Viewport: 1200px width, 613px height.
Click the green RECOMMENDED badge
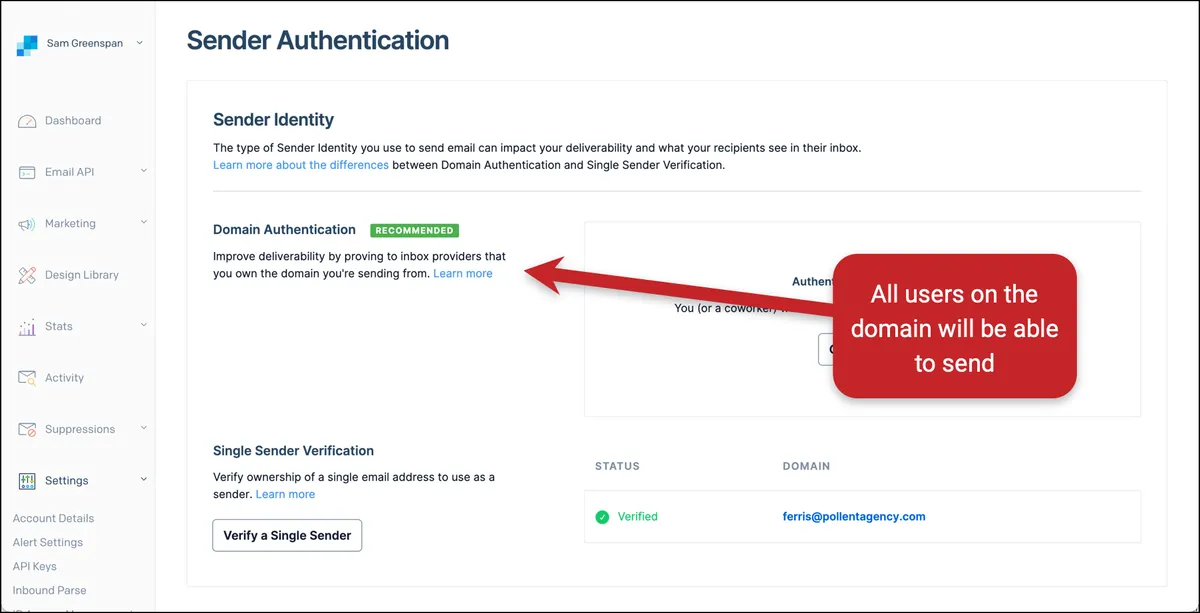[x=415, y=230]
